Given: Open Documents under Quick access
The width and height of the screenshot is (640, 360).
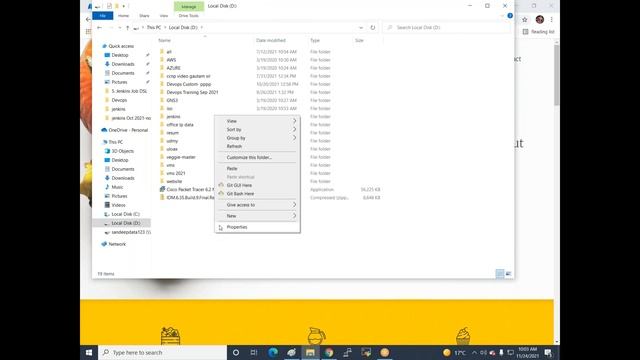Looking at the screenshot, I should coord(123,73).
